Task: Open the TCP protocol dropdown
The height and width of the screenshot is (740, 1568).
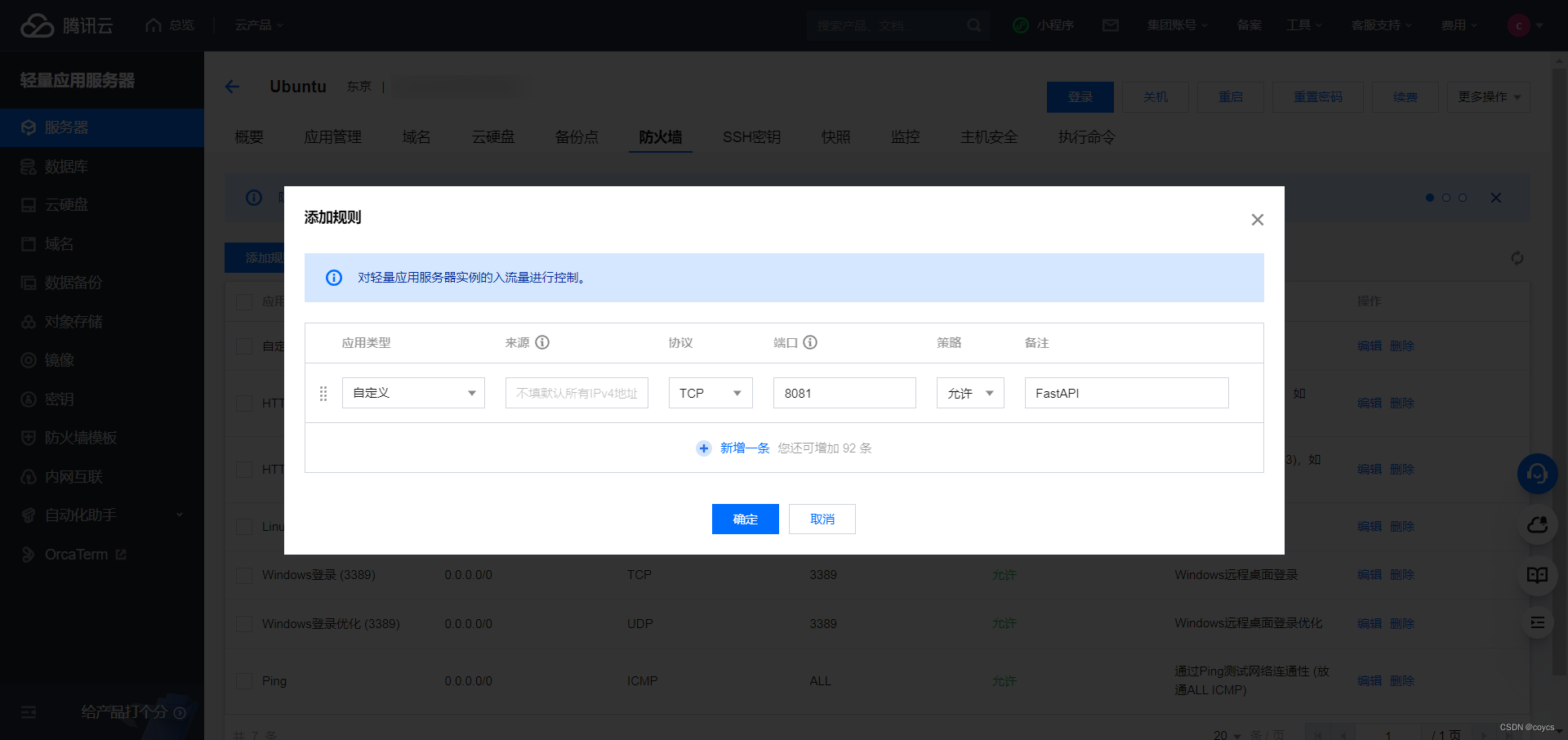Action: coord(710,393)
